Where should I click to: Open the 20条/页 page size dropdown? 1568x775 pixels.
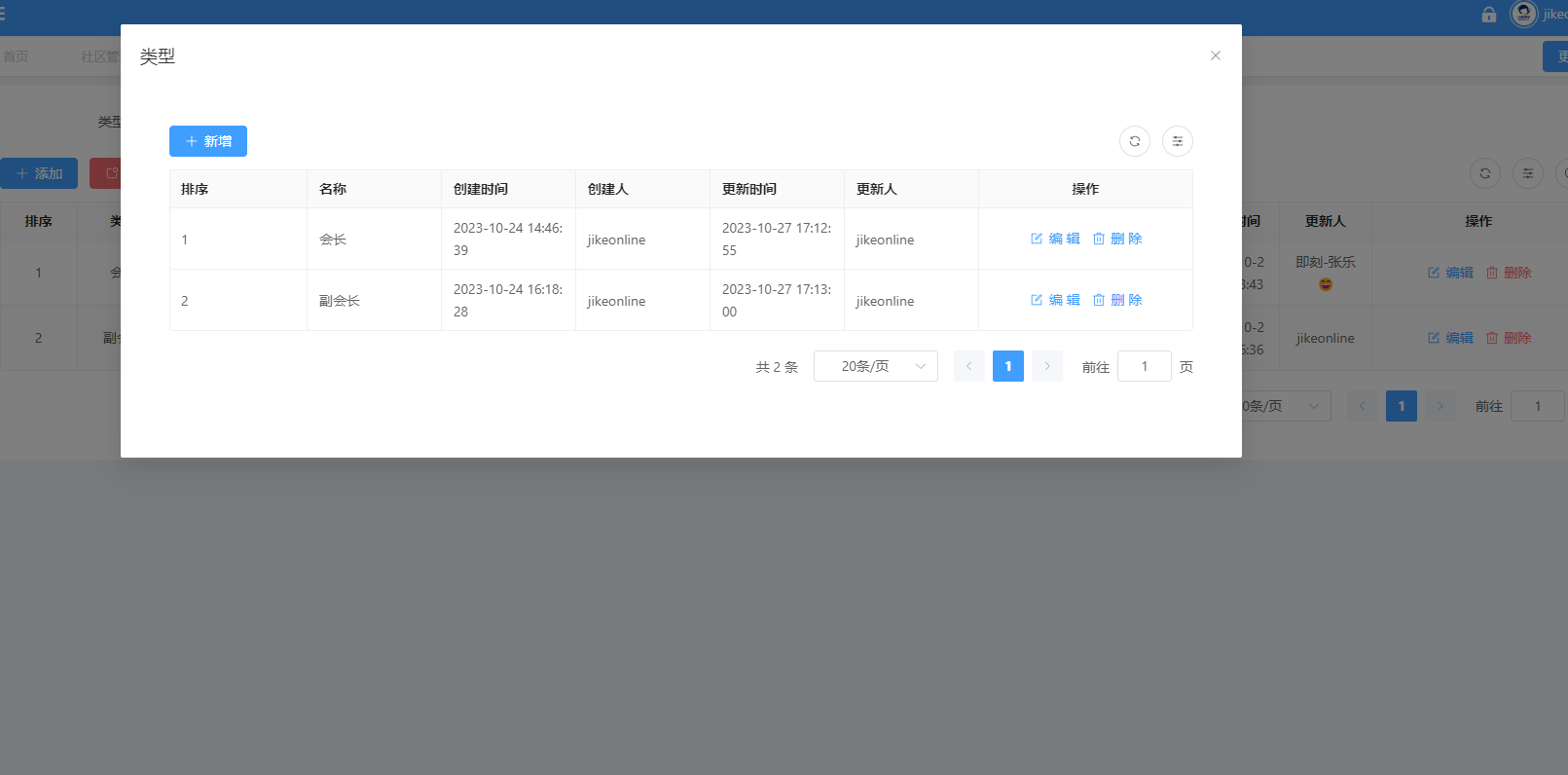[x=875, y=366]
